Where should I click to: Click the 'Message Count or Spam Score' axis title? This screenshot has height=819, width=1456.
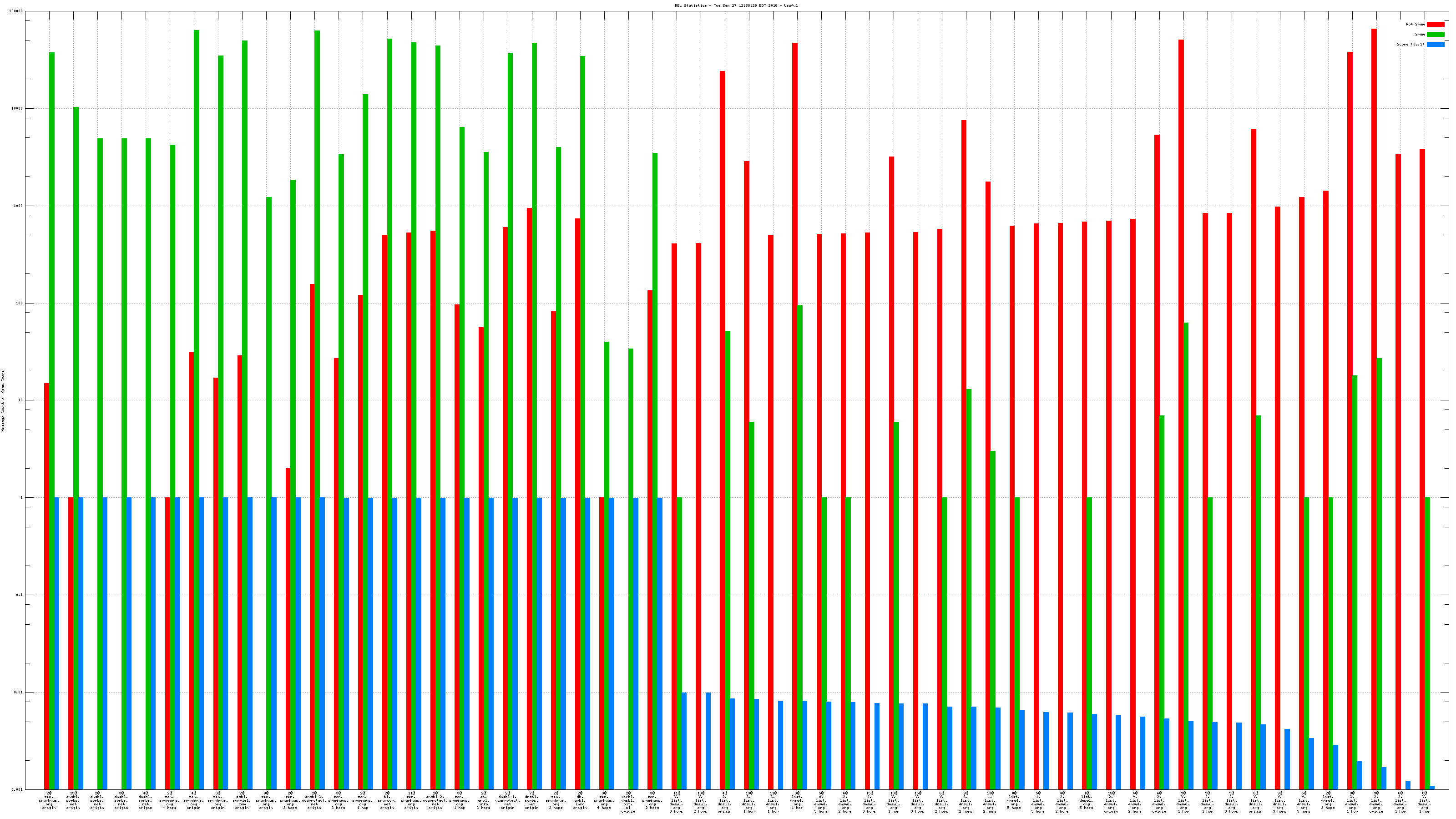click(x=3, y=401)
